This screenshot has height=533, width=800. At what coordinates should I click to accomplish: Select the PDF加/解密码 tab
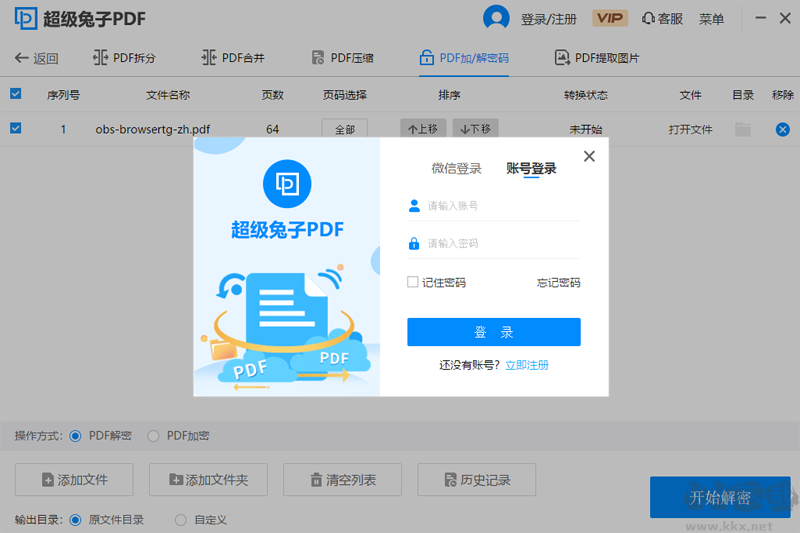pyautogui.click(x=464, y=58)
